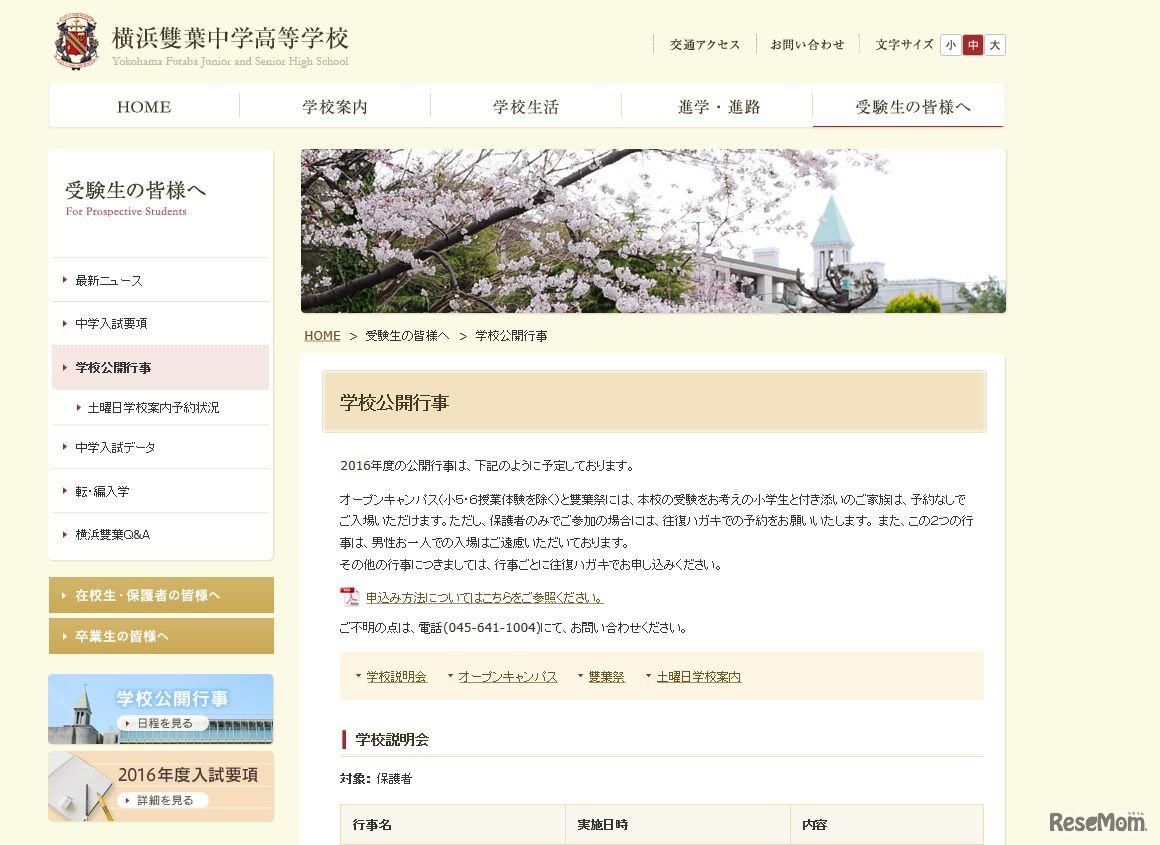Click the 2016年度入試要項 詳細を見る banner
Viewport: 1160px width, 845px height.
pyautogui.click(x=161, y=787)
